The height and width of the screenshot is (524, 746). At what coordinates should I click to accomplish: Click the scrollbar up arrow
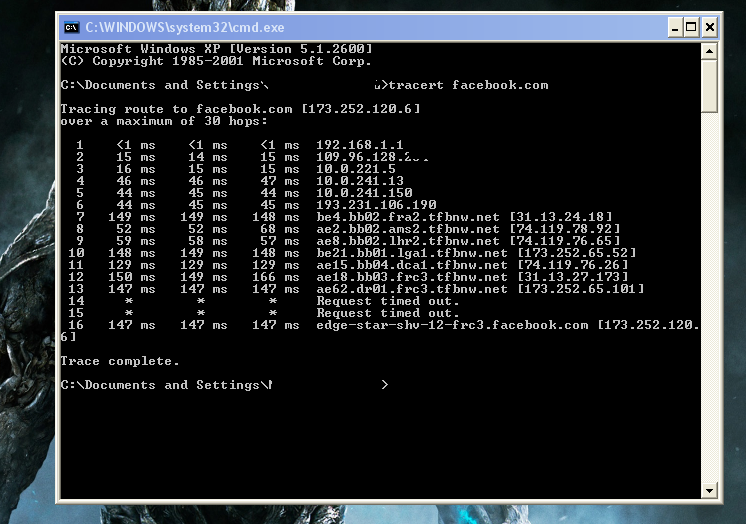tap(709, 51)
